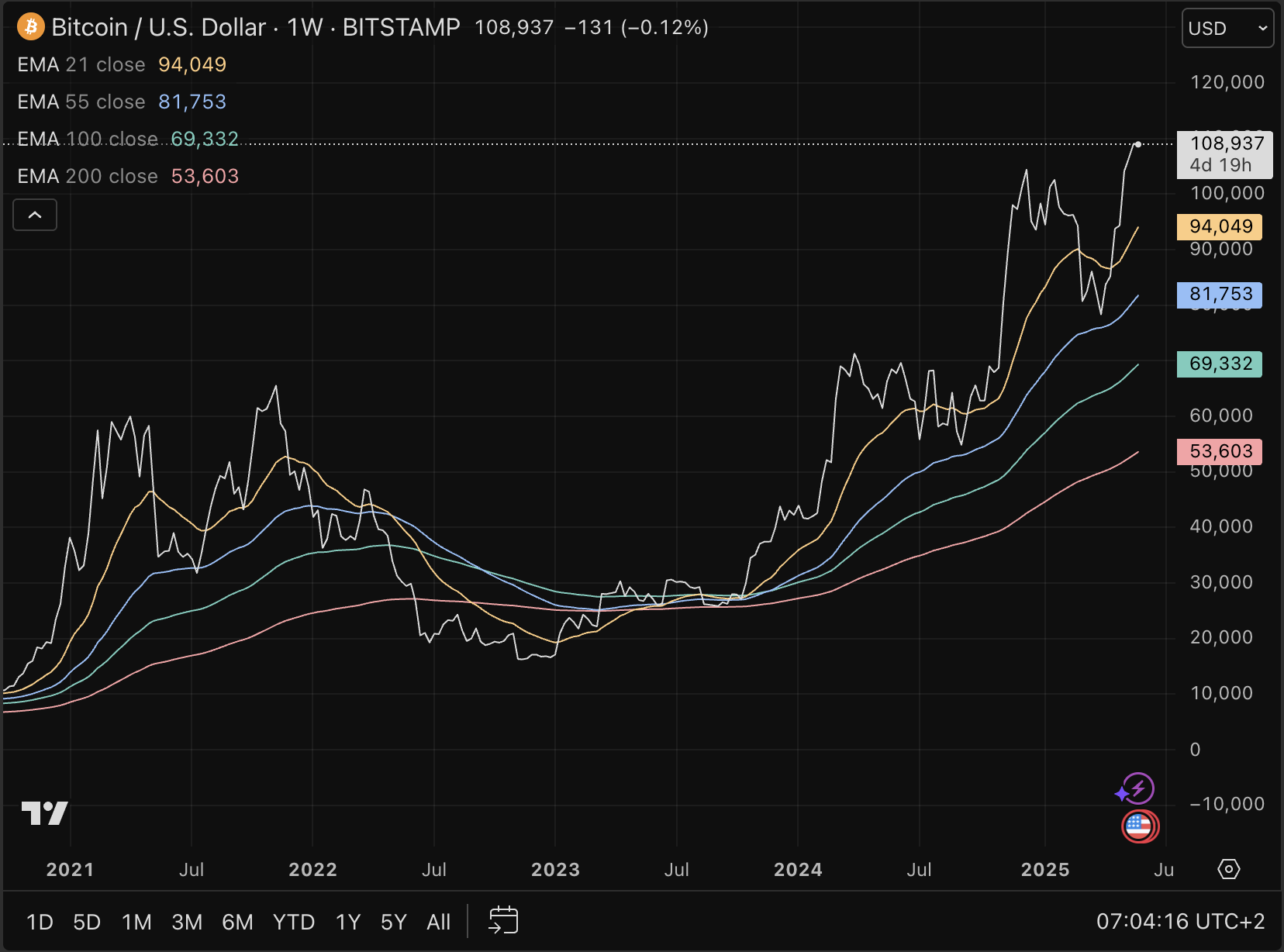Click the EMA 21 close legend

pos(81,64)
